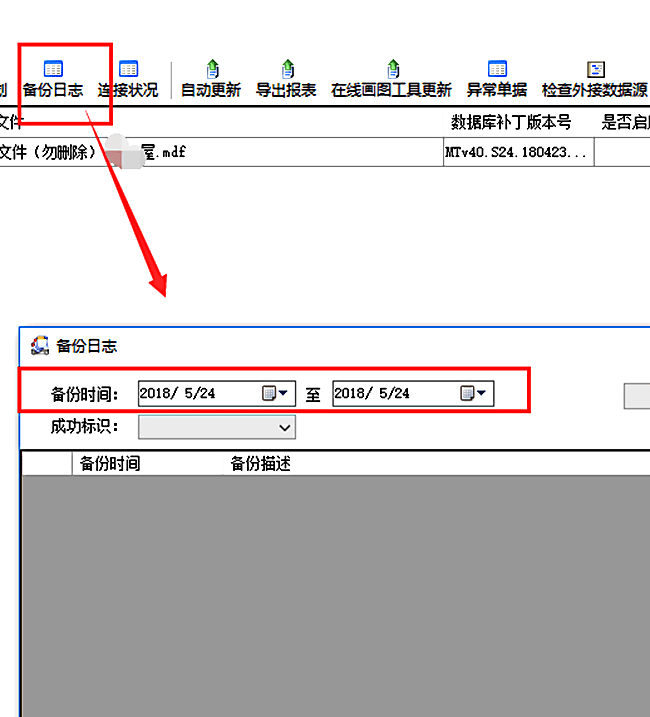Select the MTv40.S24.180423 version cell
This screenshot has width=650, height=717.
519,152
